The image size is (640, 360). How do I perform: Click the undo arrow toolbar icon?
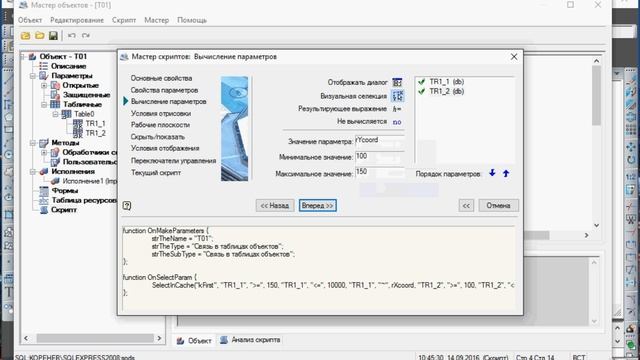click(72, 36)
